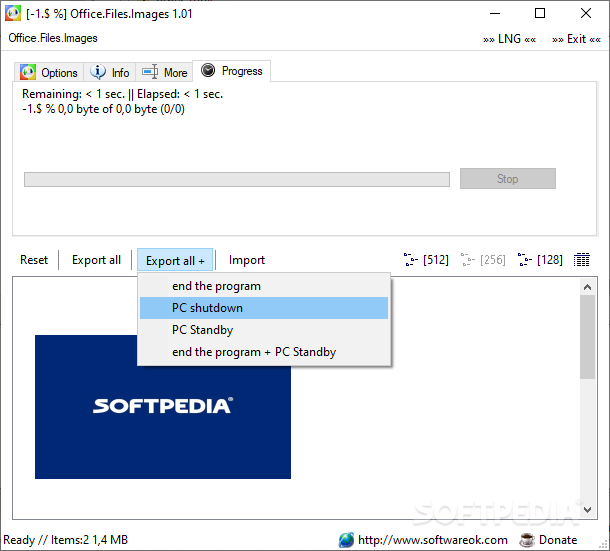The height and width of the screenshot is (551, 610).
Task: Click the globe icon in status bar
Action: [x=346, y=540]
